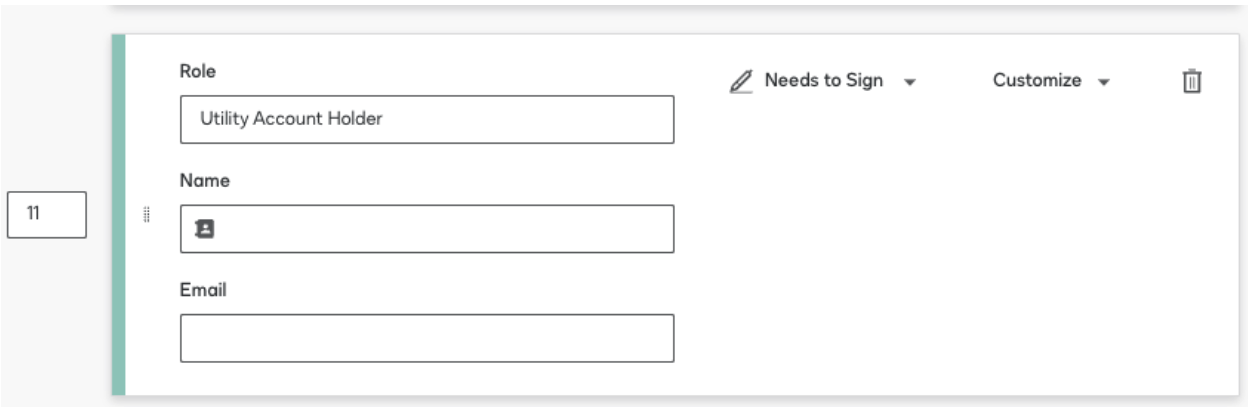Click into the empty Name input field

click(427, 229)
